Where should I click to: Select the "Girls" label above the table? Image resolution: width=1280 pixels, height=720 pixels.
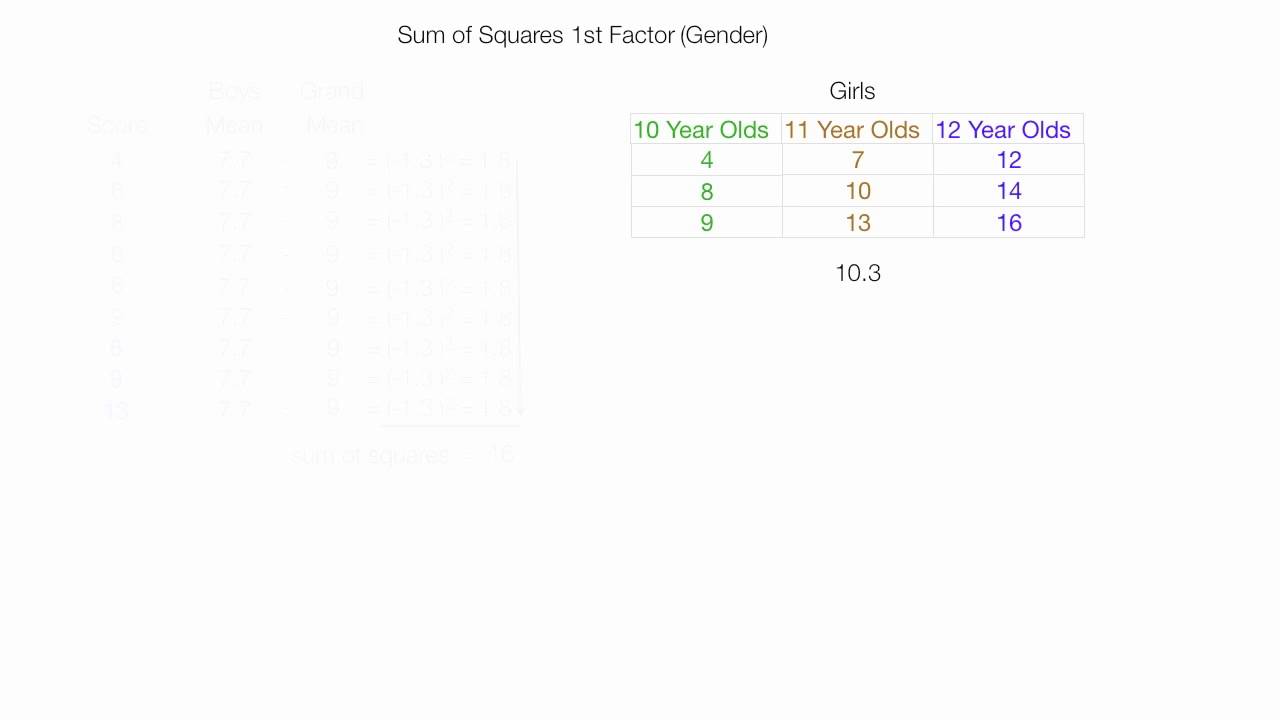click(x=852, y=91)
